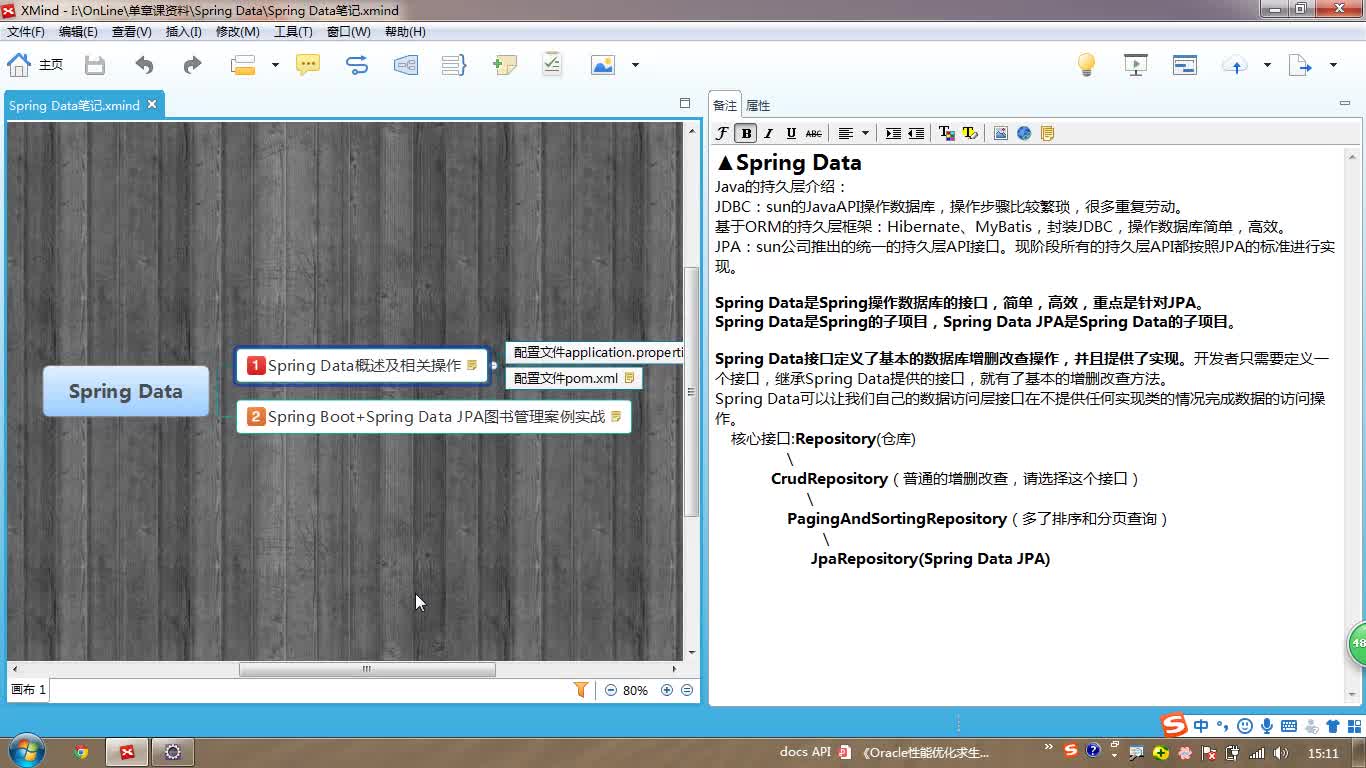Image resolution: width=1366 pixels, height=768 pixels.
Task: Decrease indent in notes
Action: pyautogui.click(x=916, y=133)
